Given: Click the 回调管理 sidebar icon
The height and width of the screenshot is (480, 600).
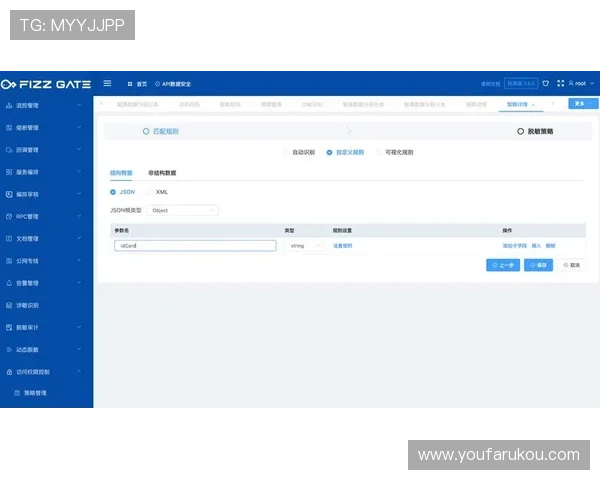Looking at the screenshot, I should click(x=9, y=150).
